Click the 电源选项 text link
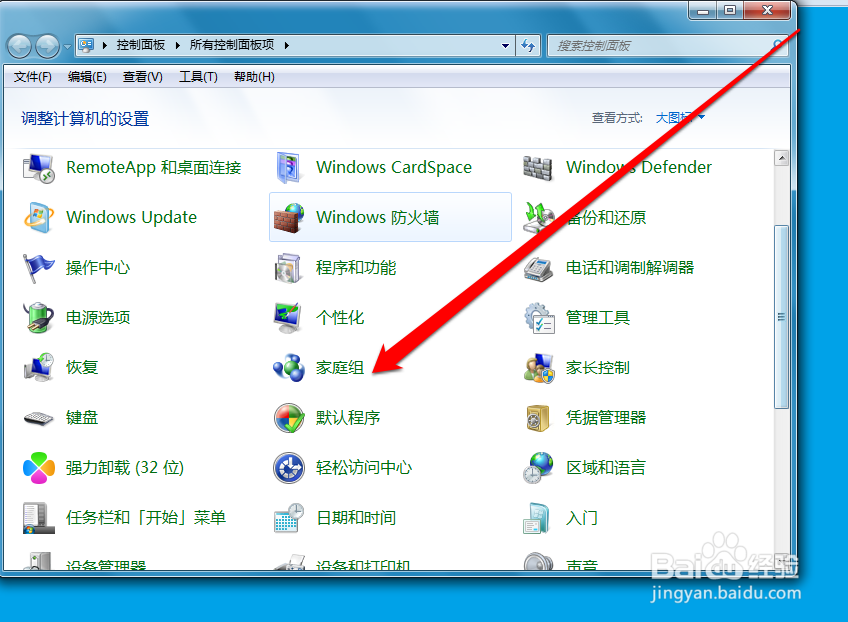 [x=98, y=317]
